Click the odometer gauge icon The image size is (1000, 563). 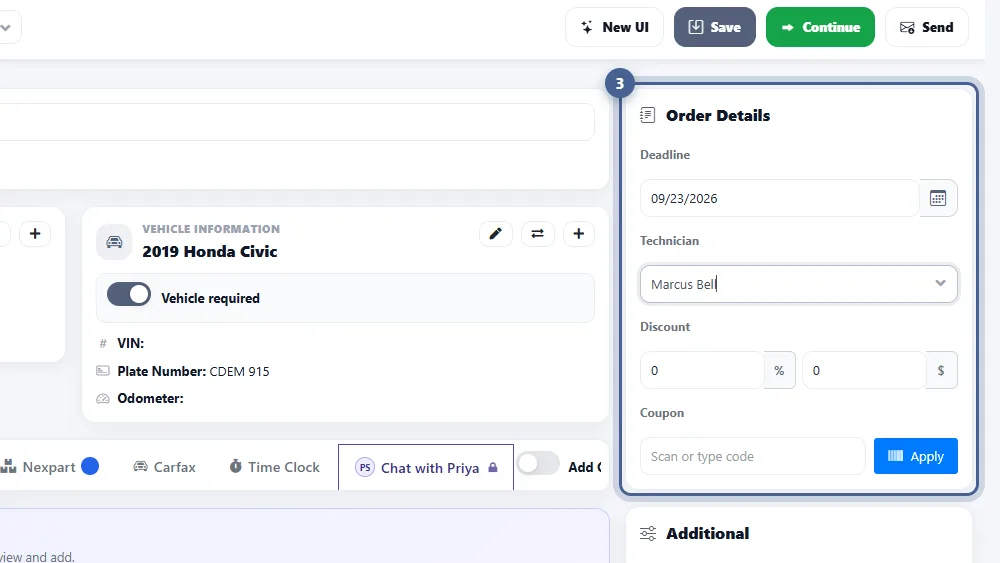click(x=103, y=399)
